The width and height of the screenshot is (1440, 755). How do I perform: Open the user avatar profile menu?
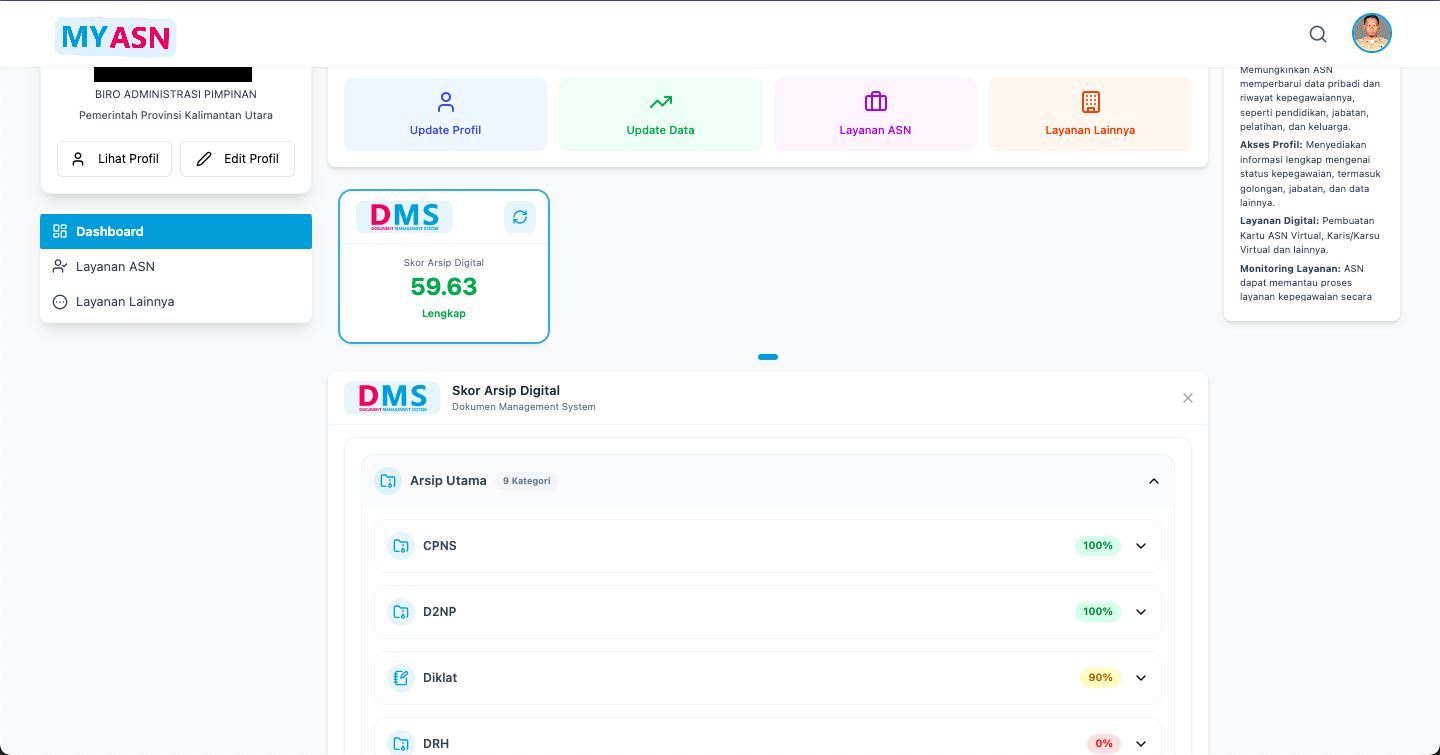pos(1371,34)
